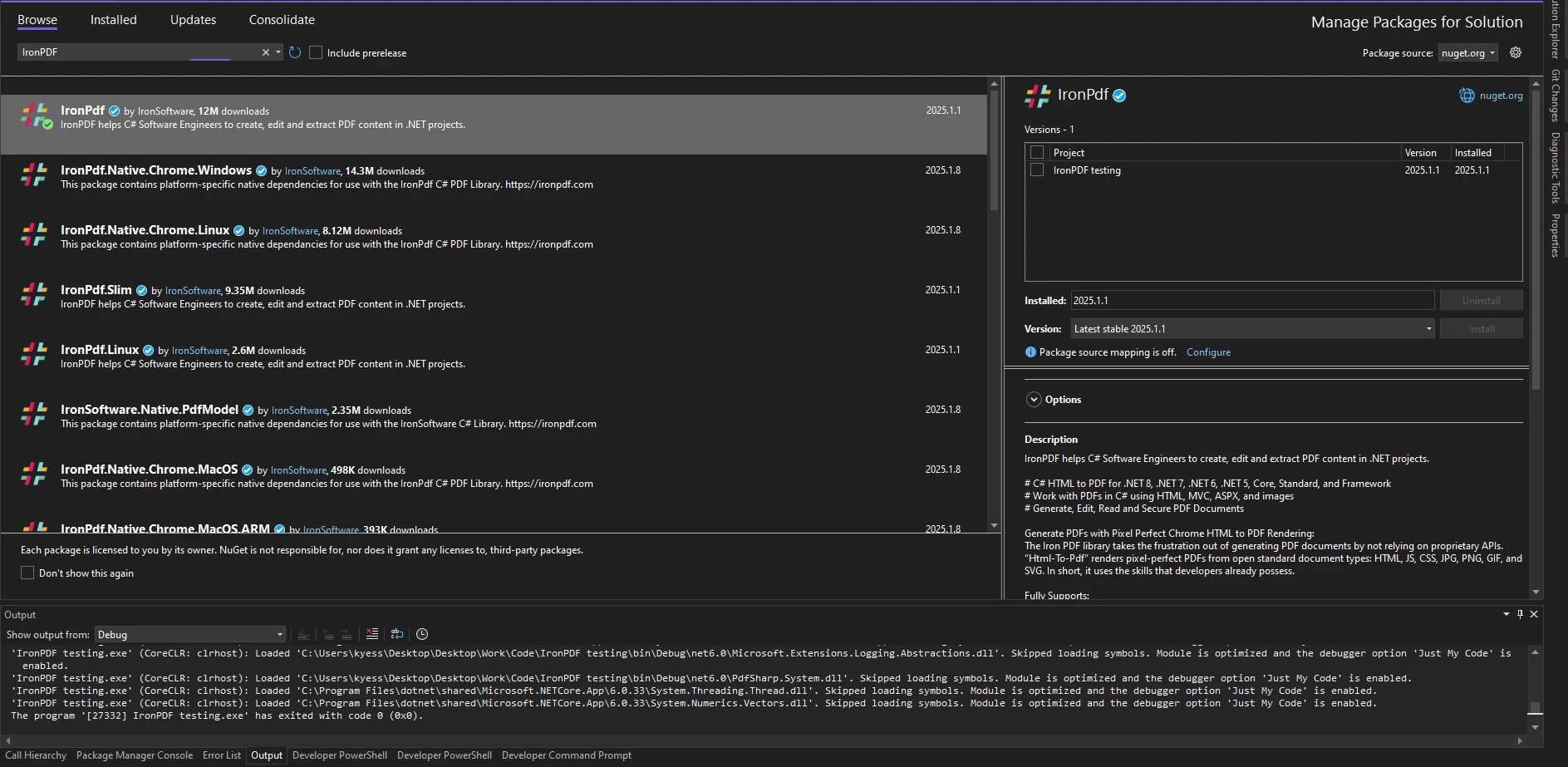
Task: Enable Include prerelease checkbox
Action: (x=316, y=52)
